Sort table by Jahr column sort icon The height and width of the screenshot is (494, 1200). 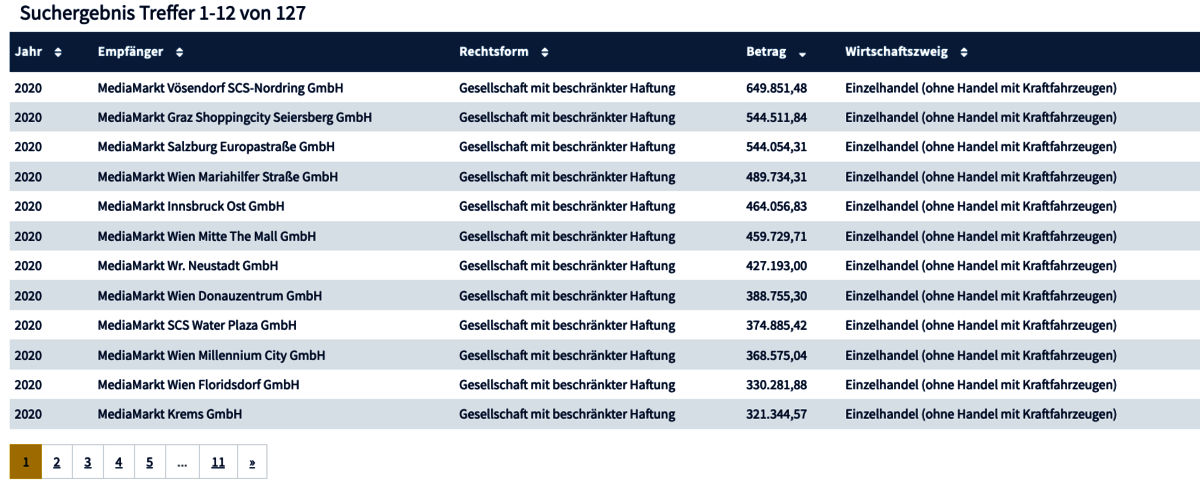pos(58,52)
